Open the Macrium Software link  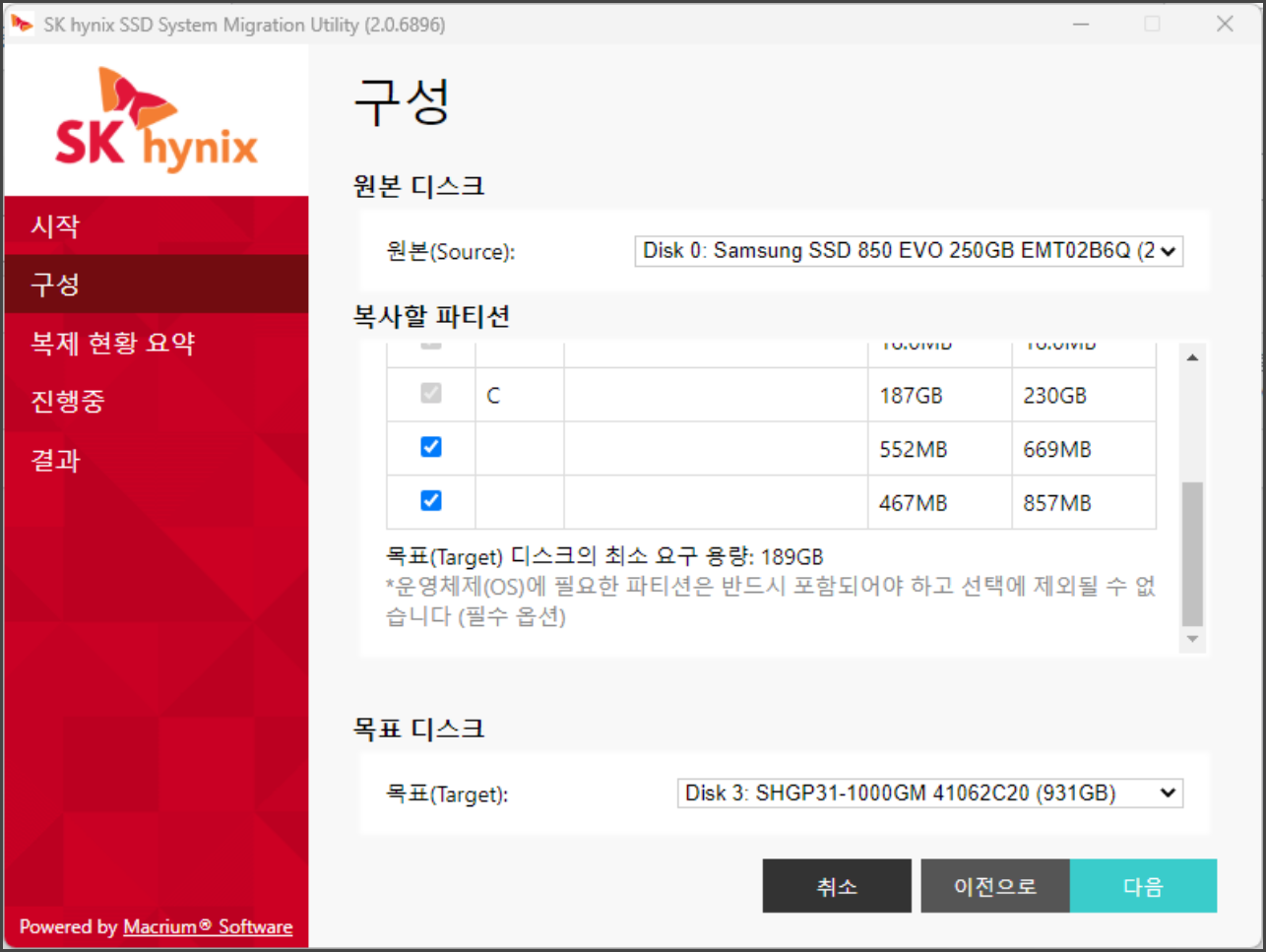[x=208, y=926]
